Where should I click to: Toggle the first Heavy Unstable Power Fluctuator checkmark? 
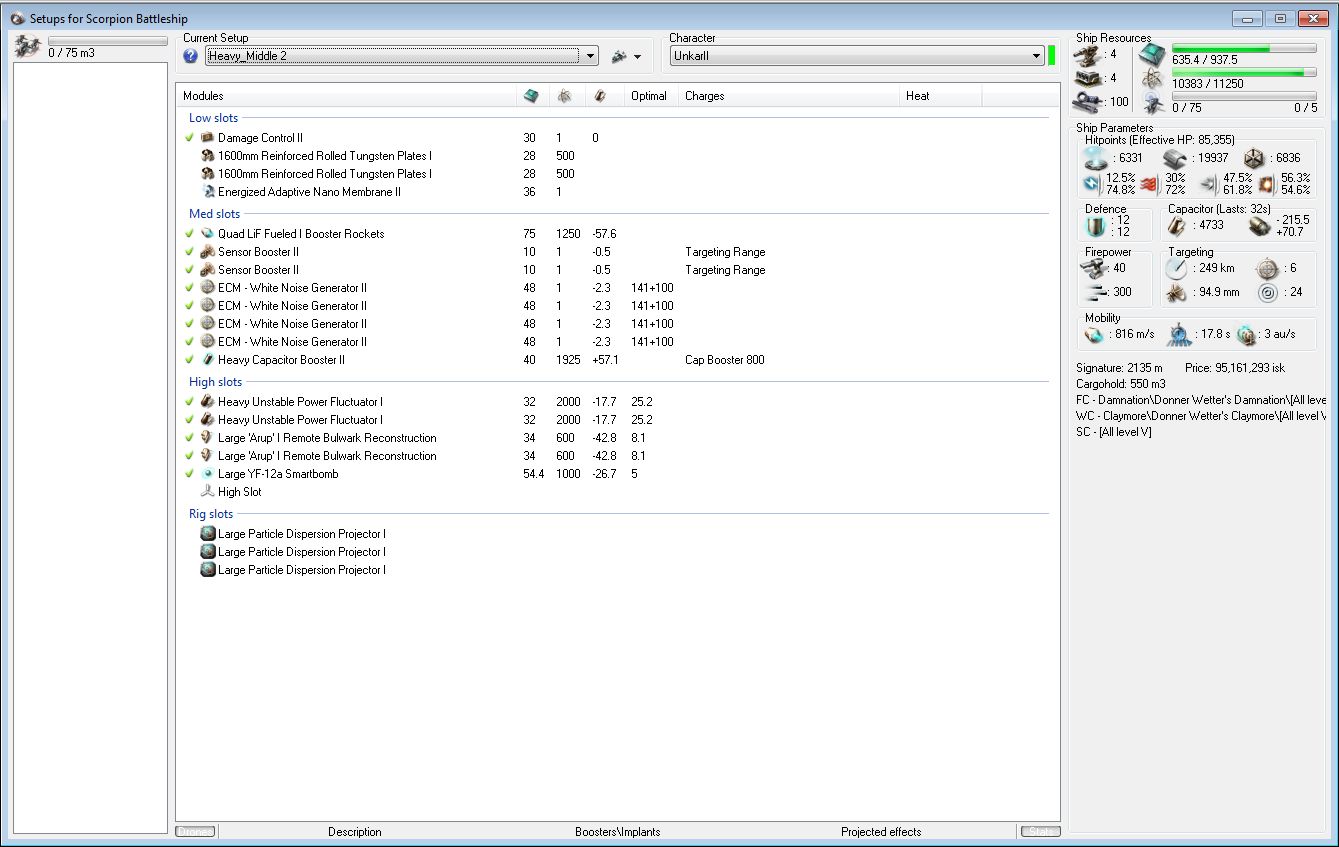(190, 402)
